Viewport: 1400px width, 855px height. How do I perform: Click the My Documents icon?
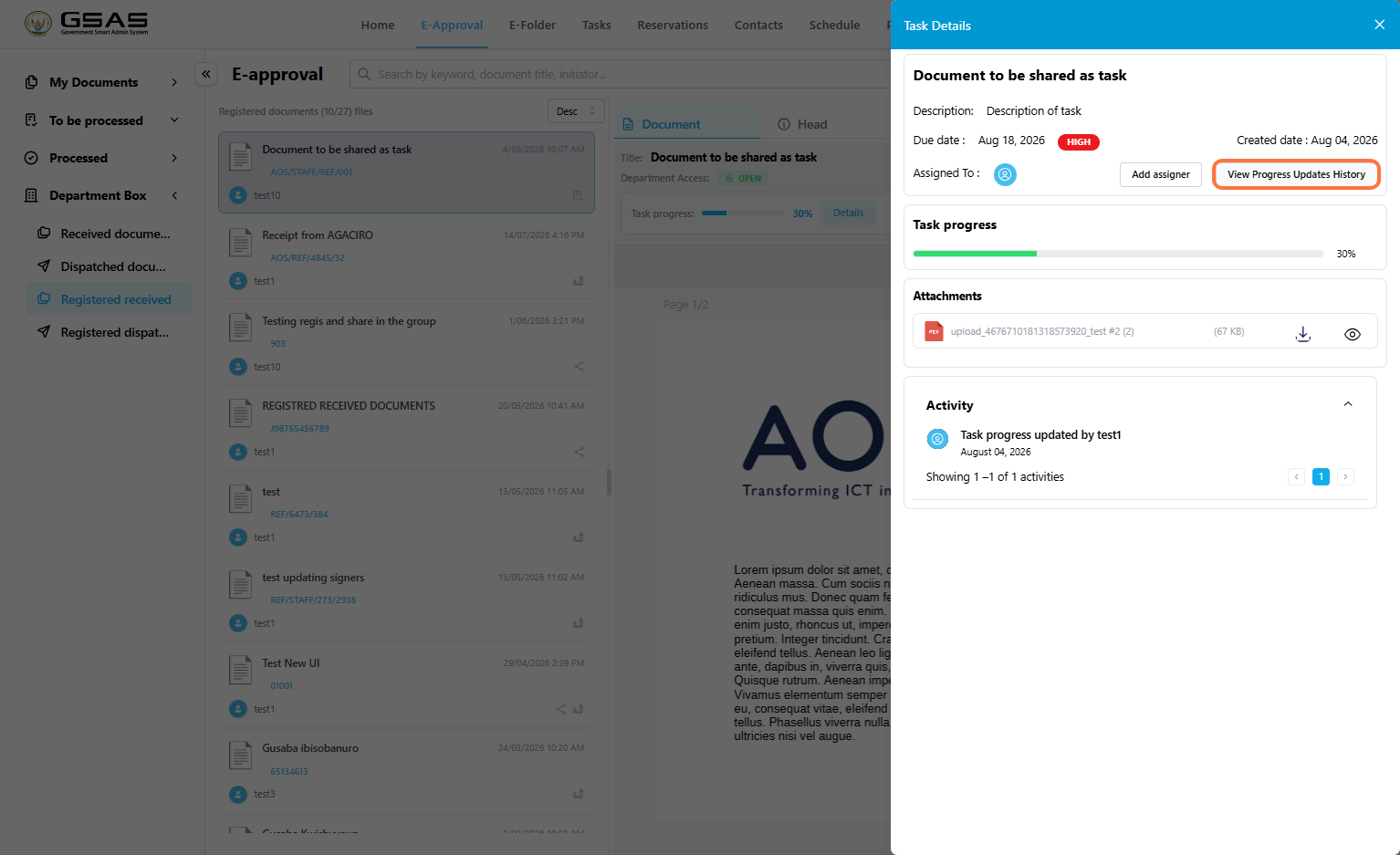pos(31,82)
